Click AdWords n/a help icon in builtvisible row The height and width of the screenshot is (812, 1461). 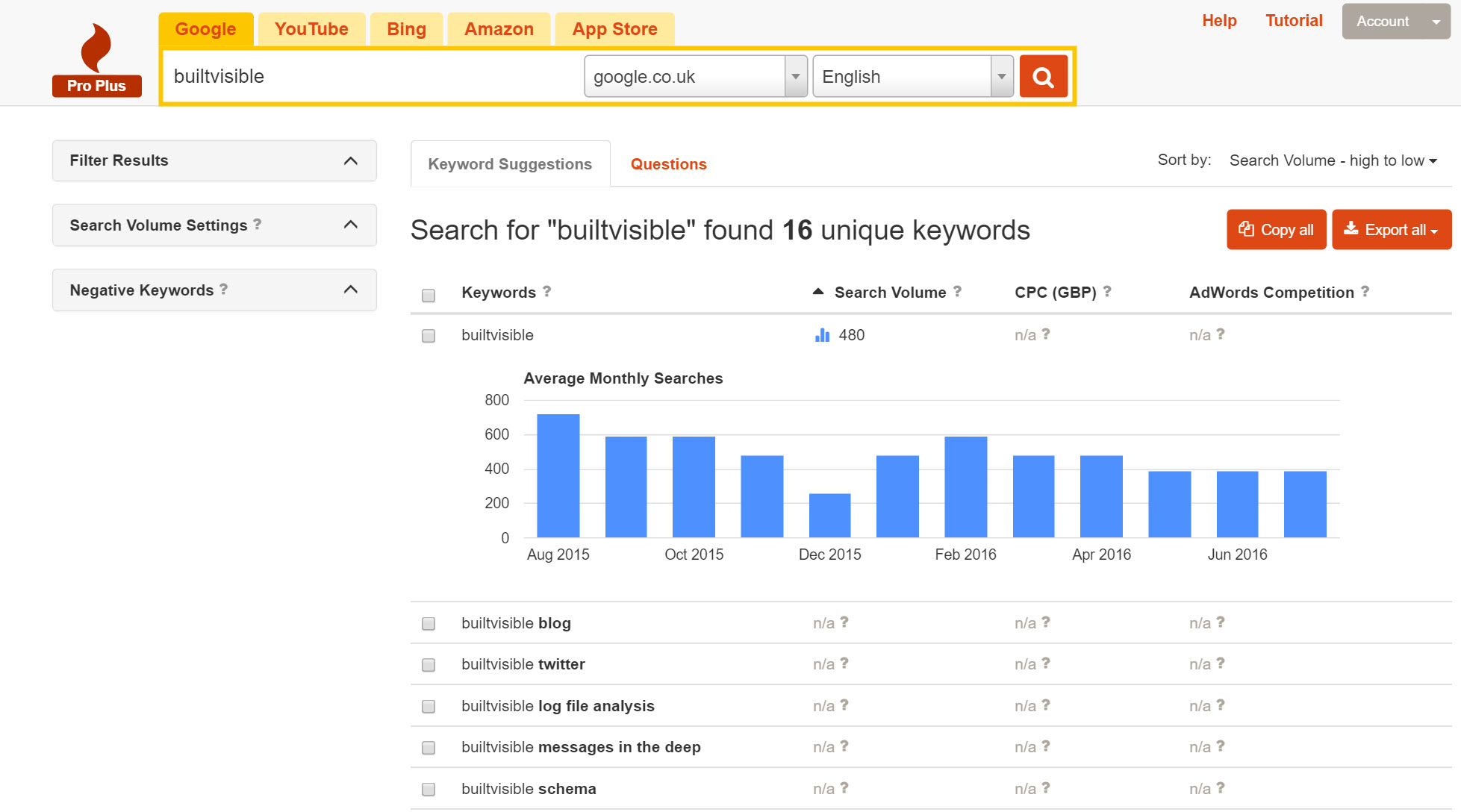tap(1221, 334)
